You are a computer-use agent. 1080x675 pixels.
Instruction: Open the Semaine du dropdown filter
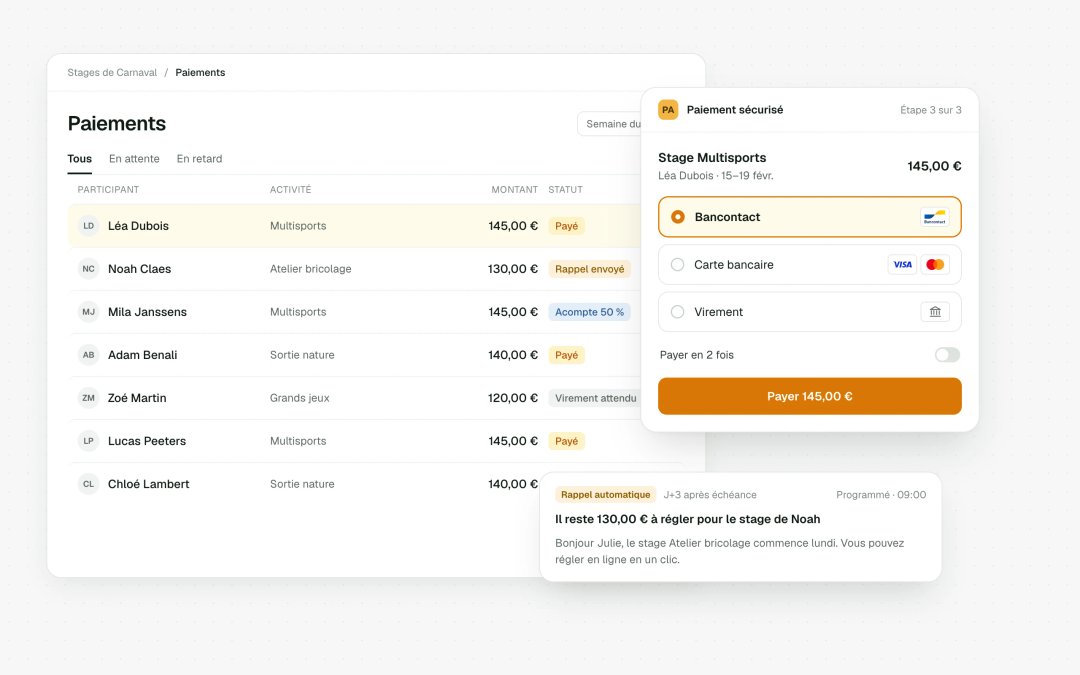click(610, 124)
